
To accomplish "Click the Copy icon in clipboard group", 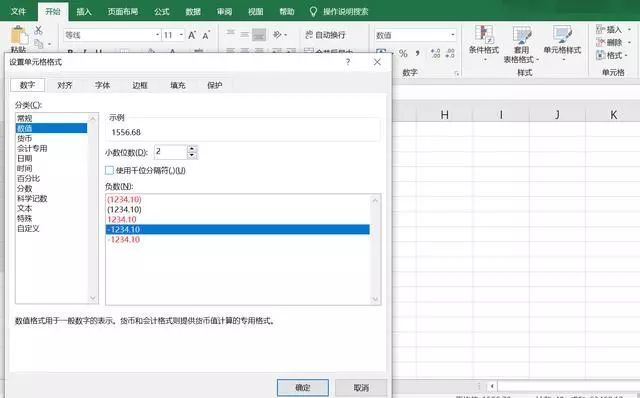I will click(x=39, y=43).
